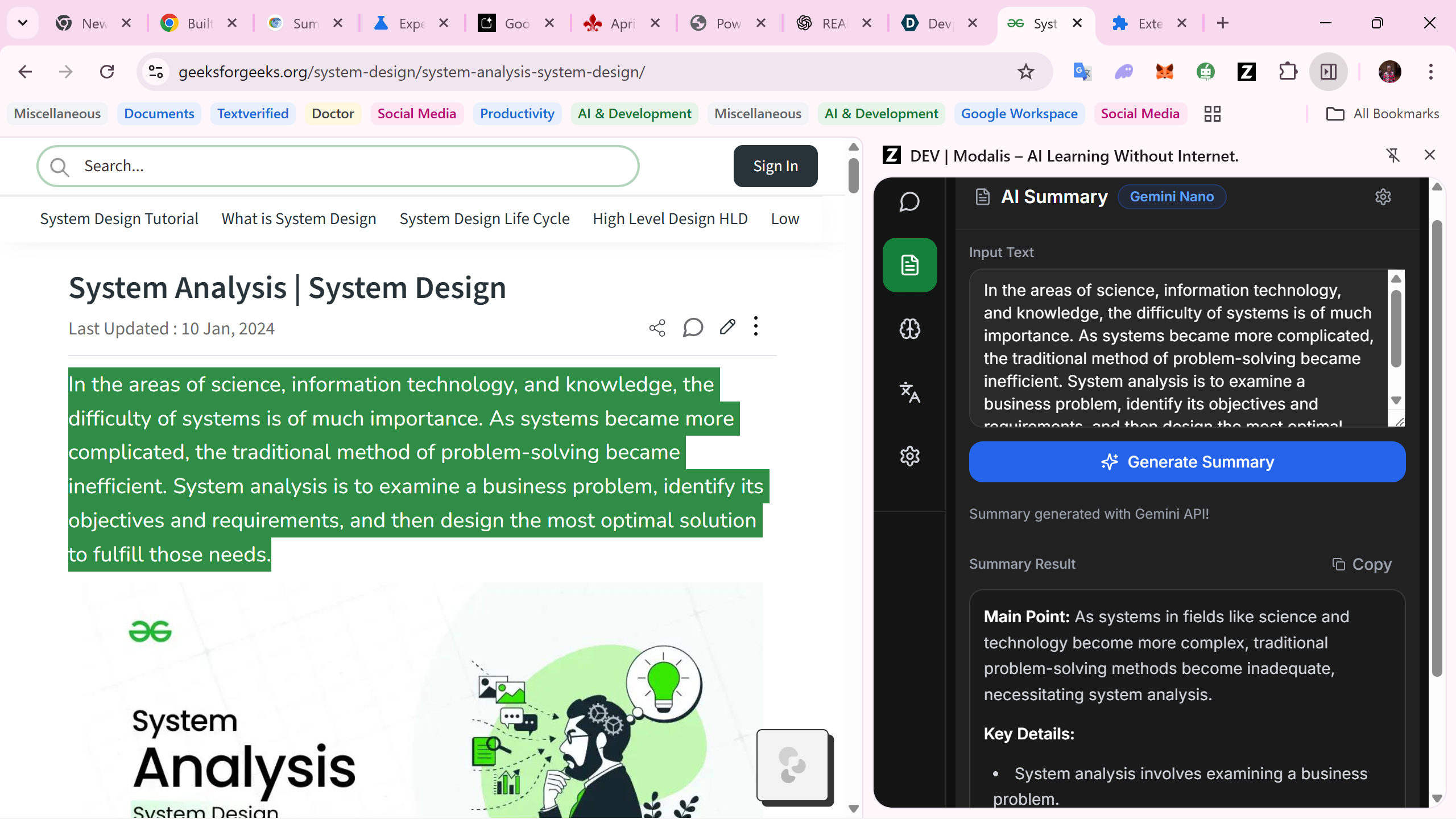Open the translate tool in Modalis sidebar
Viewport: 1456px width, 819px height.
(909, 392)
